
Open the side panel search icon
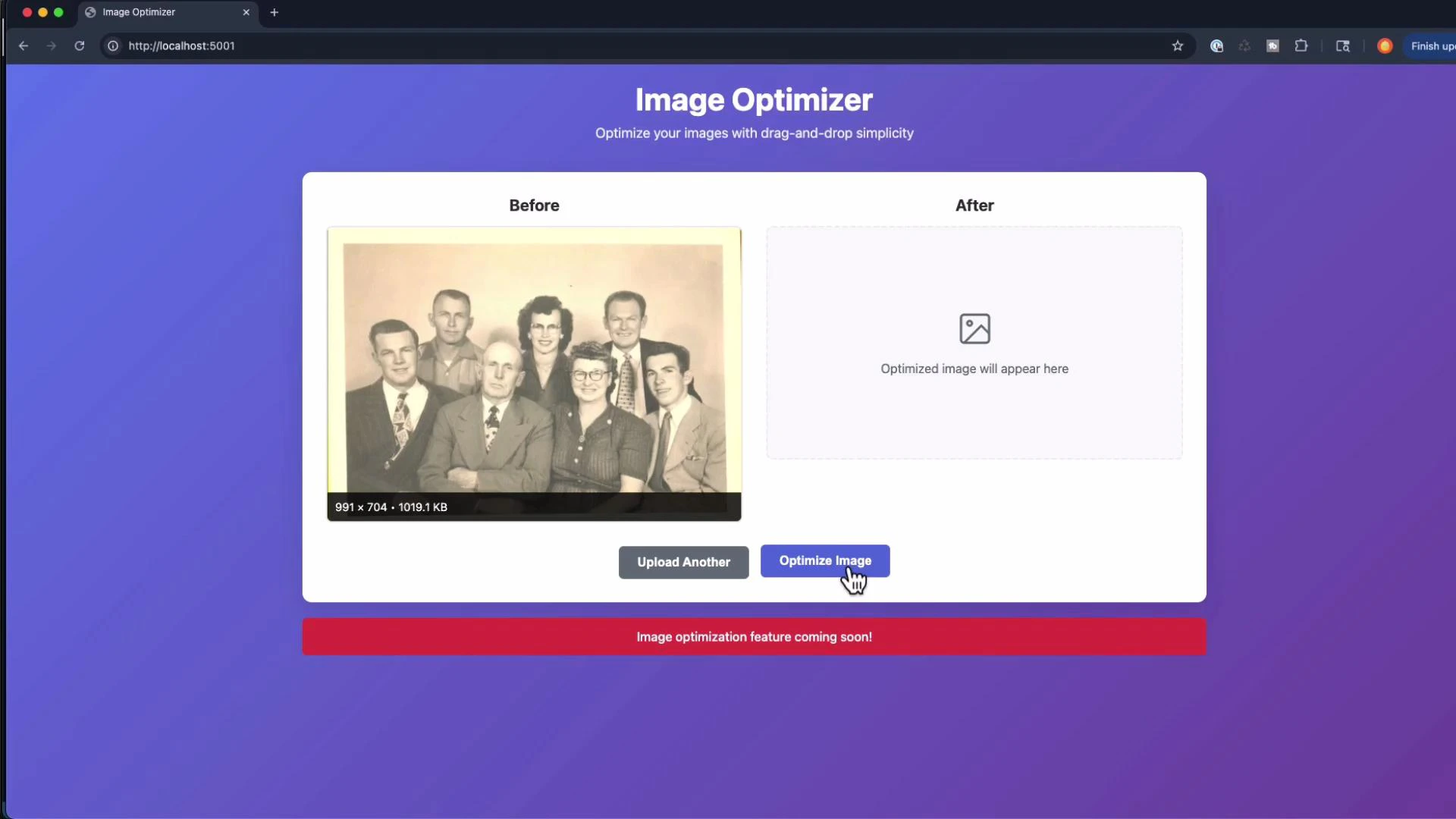pyautogui.click(x=1344, y=45)
